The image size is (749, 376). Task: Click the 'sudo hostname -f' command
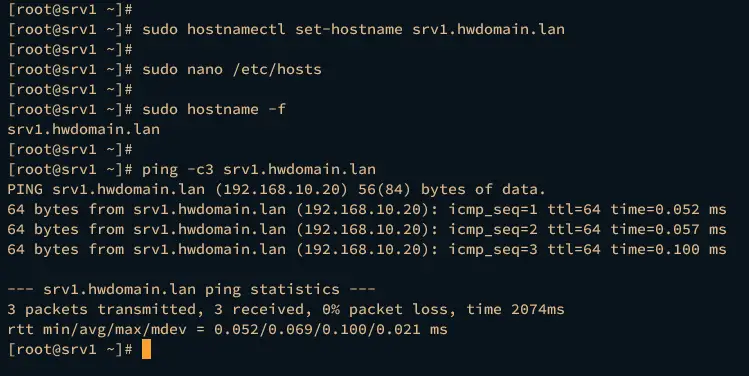214,109
